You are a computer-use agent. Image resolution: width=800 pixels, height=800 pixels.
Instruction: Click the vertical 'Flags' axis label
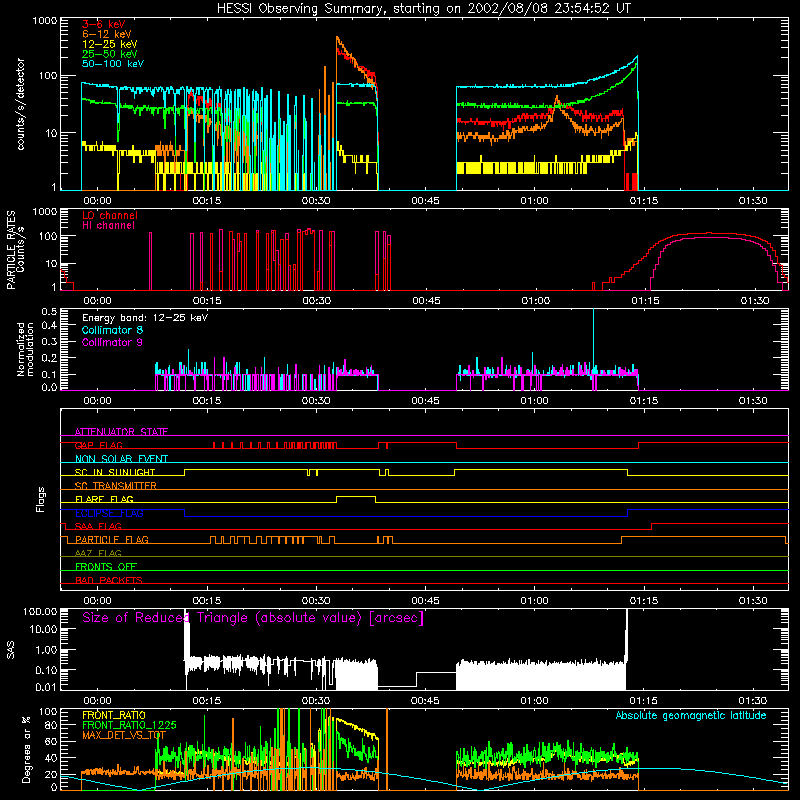pyautogui.click(x=40, y=499)
